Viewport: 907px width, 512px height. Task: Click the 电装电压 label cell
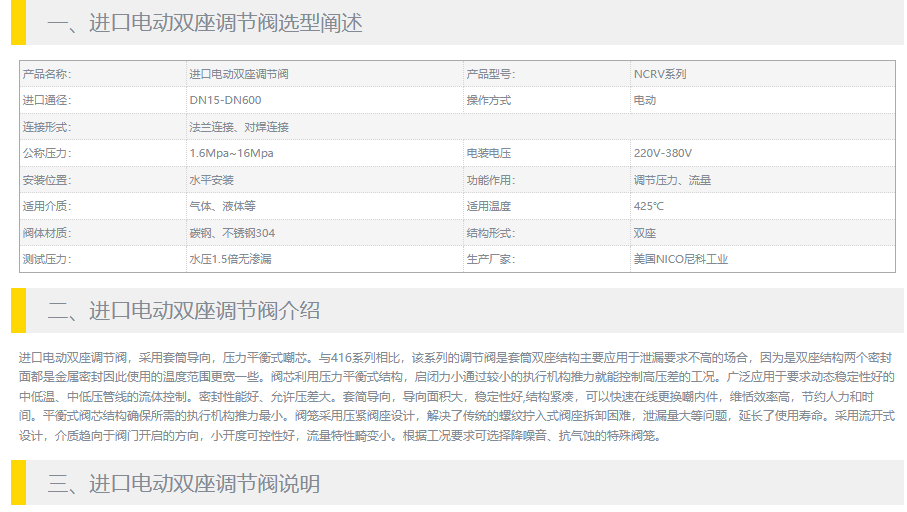click(x=489, y=153)
